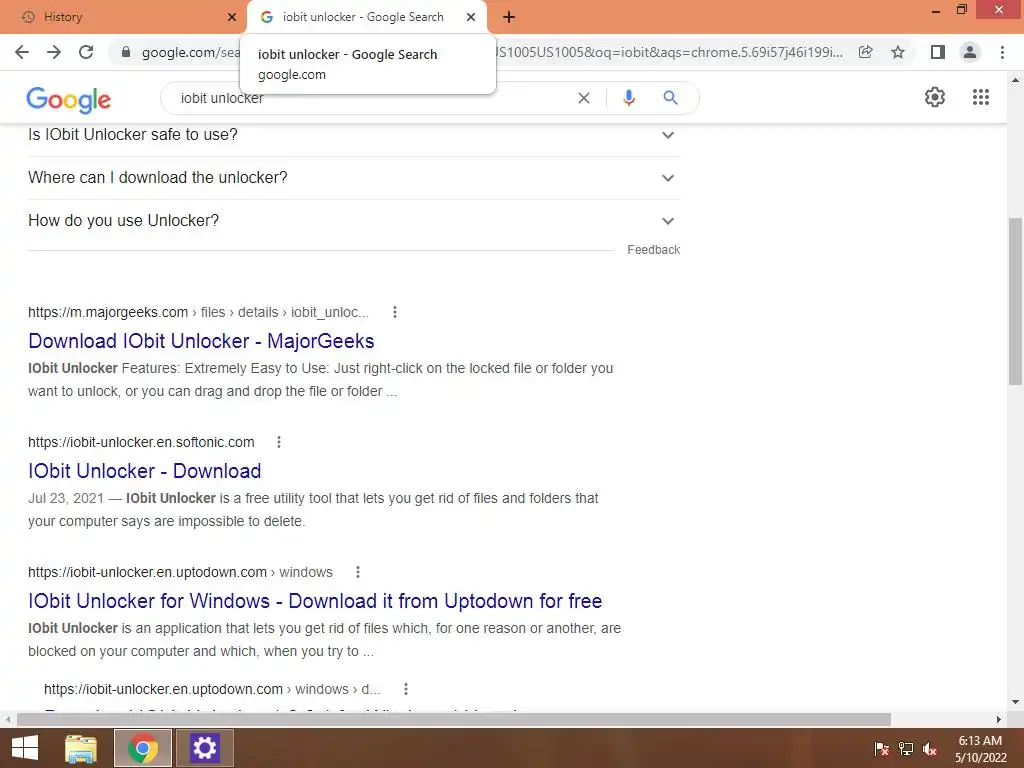
Task: Start voice search with the microphone
Action: click(x=628, y=98)
